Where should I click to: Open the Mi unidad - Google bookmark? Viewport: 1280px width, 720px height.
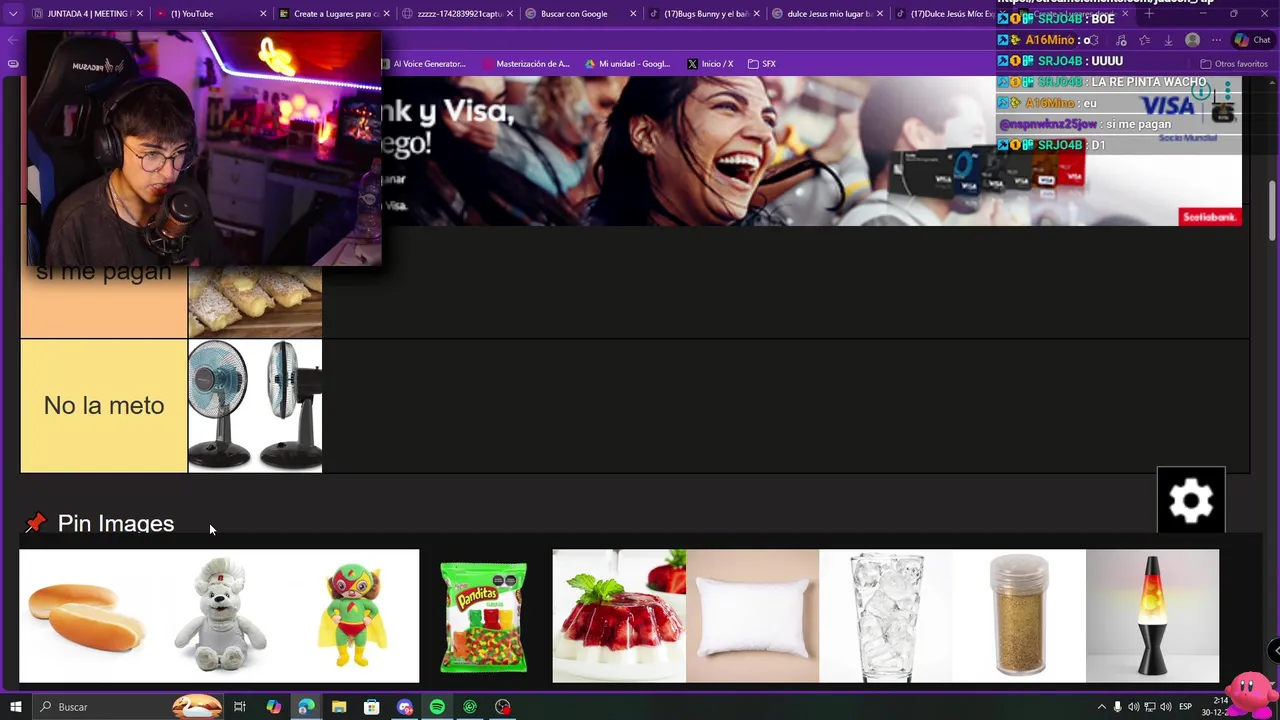[x=628, y=64]
